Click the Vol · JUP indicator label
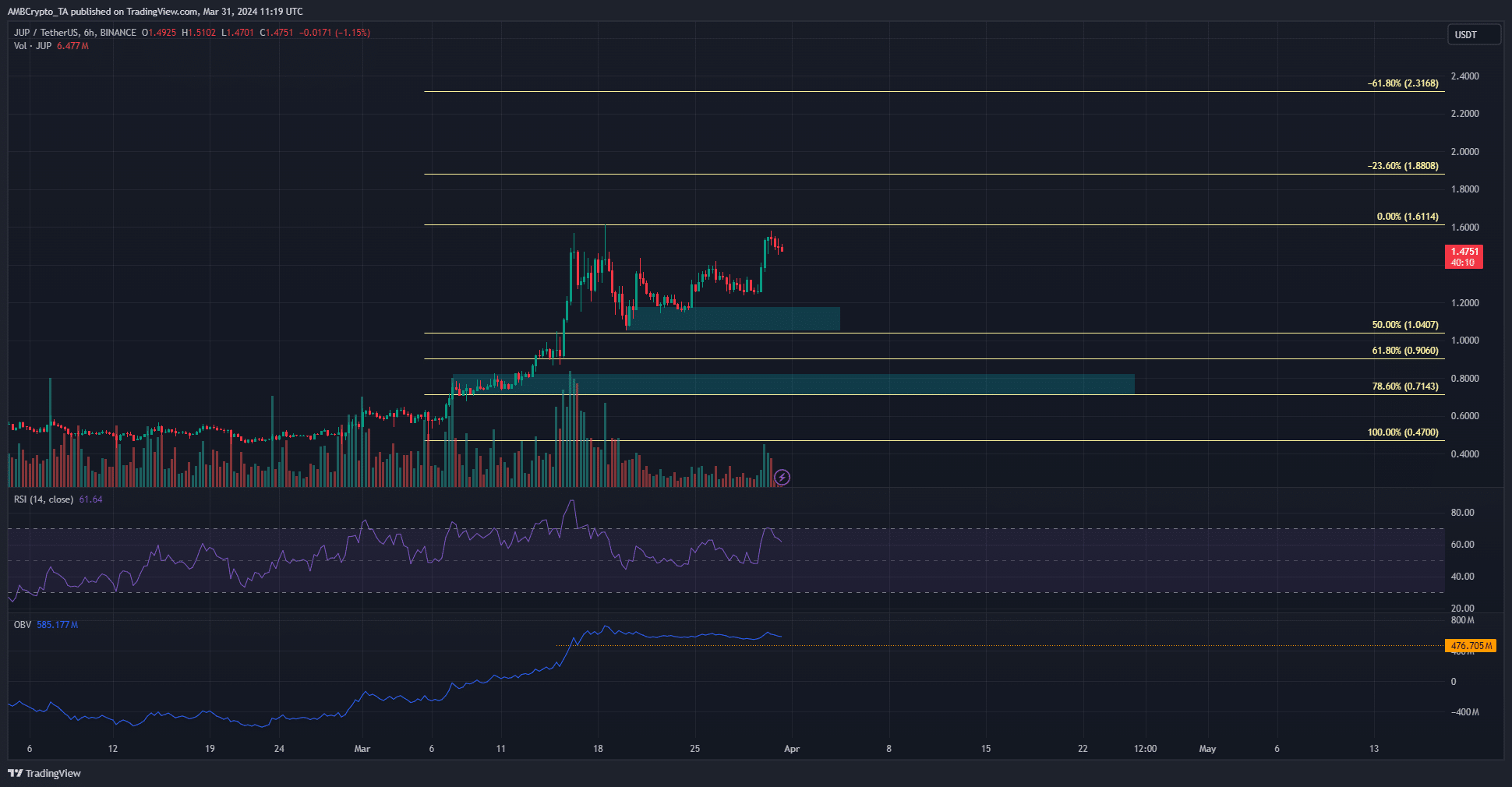Image resolution: width=1512 pixels, height=787 pixels. [33, 46]
